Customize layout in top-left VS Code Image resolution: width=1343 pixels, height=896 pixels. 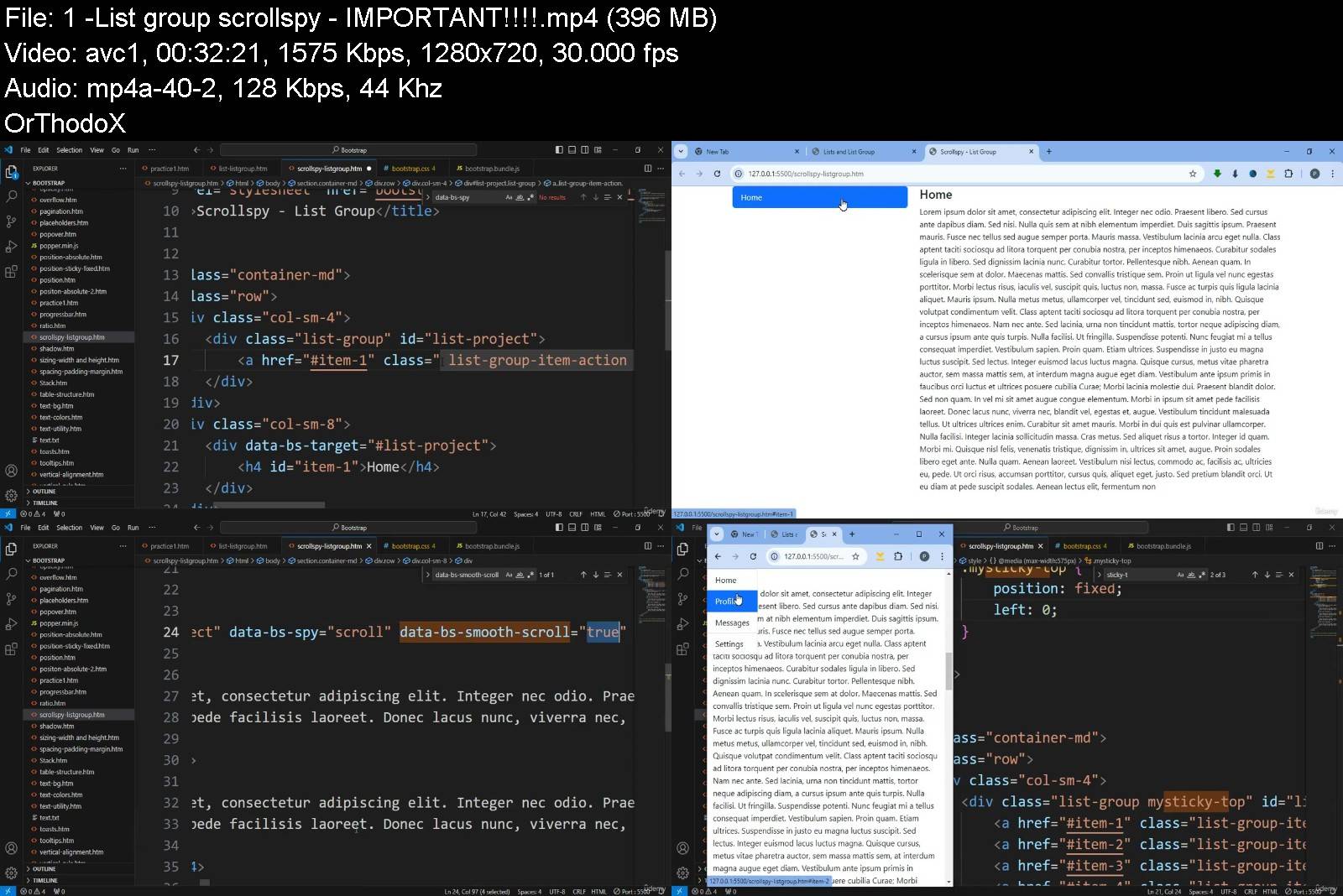tap(598, 150)
